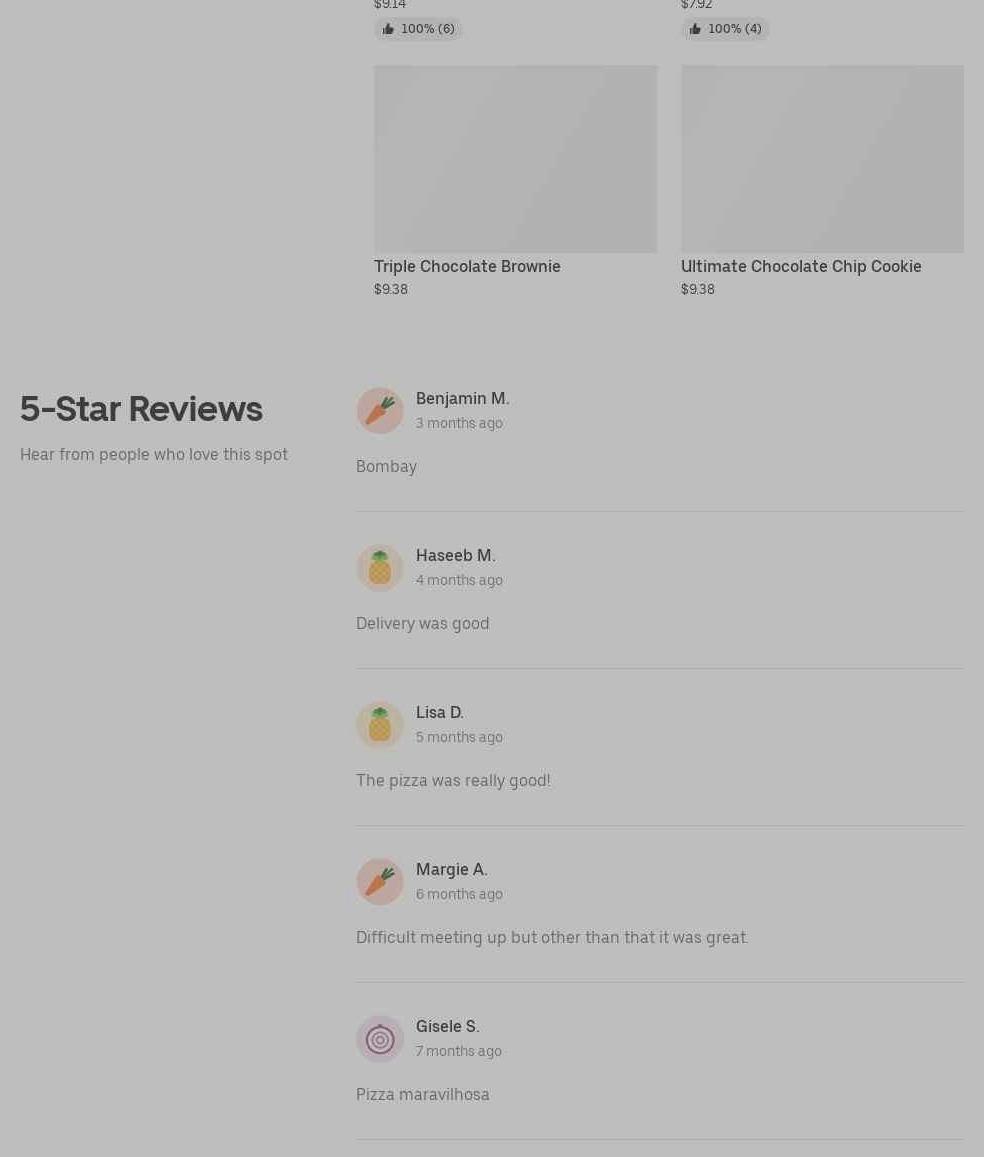Image resolution: width=984 pixels, height=1157 pixels.
Task: Click the reviewer name Lisa D.
Action: click(440, 713)
